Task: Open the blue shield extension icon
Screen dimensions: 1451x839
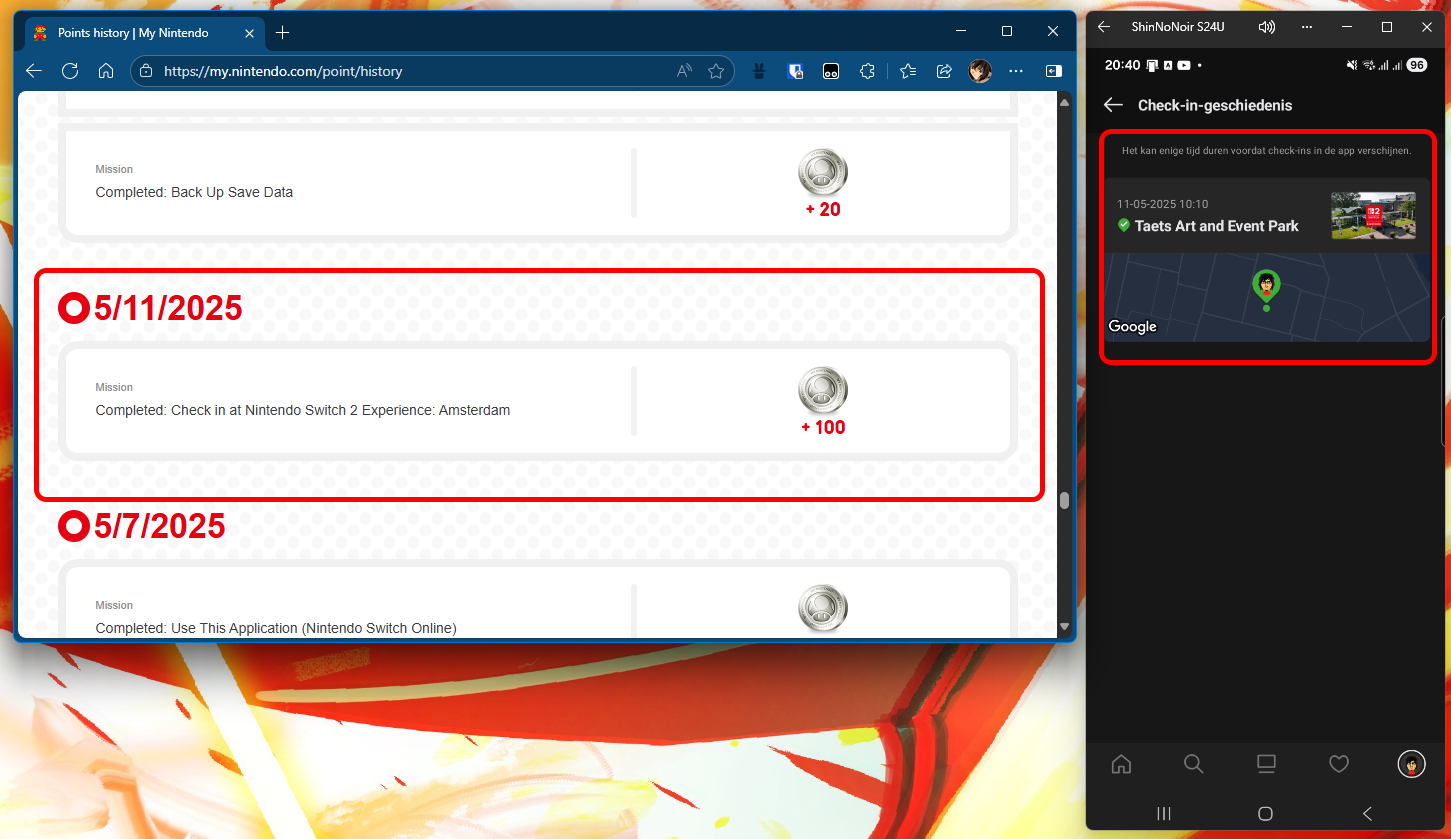Action: 796,71
